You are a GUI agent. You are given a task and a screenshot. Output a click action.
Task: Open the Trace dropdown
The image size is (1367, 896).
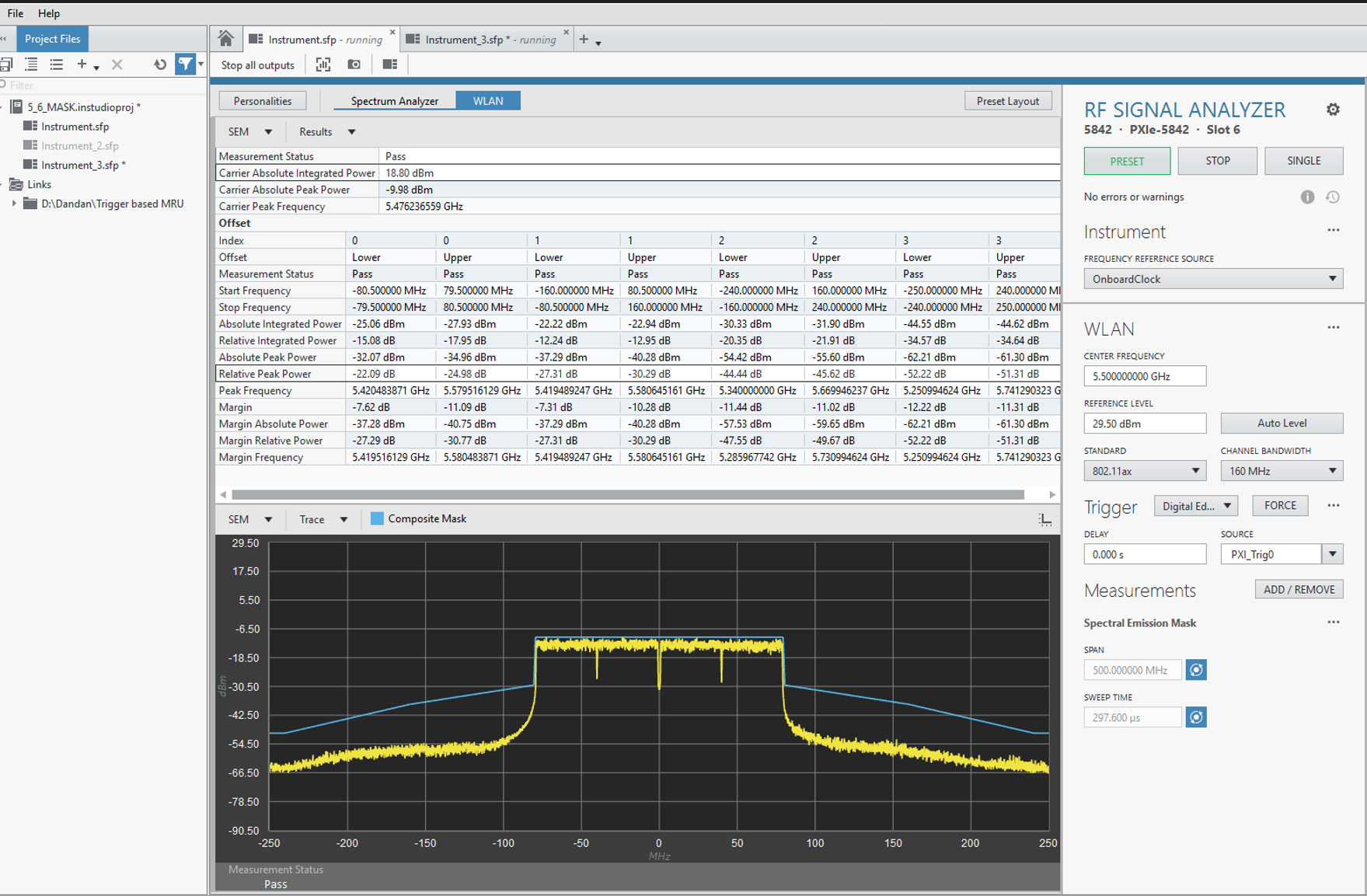click(x=323, y=519)
